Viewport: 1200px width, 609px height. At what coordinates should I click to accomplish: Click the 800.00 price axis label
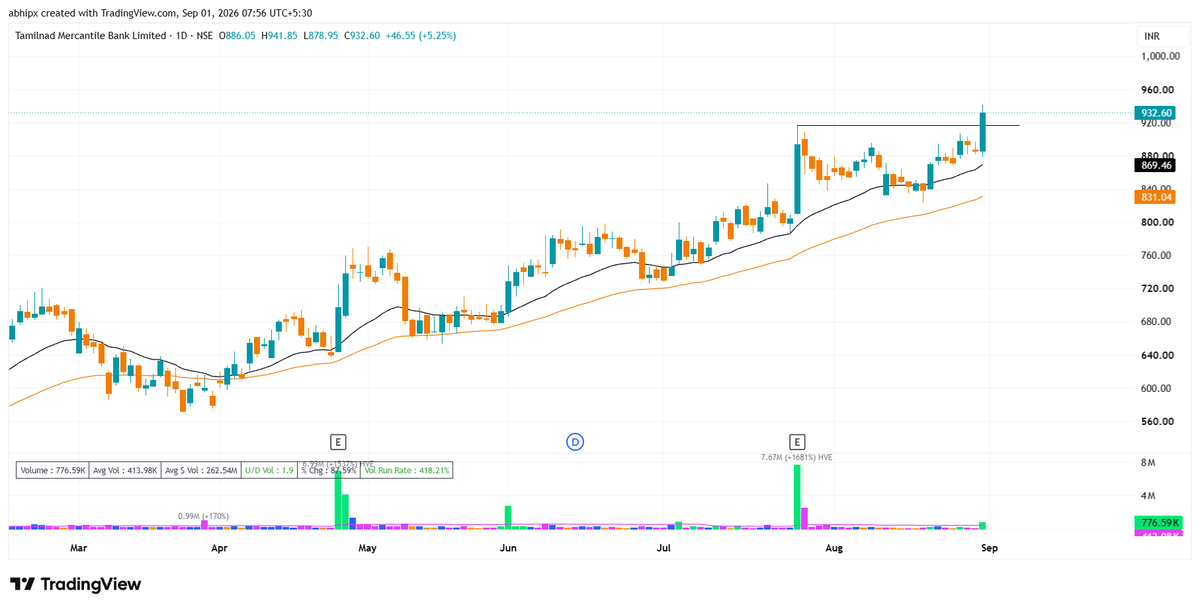click(1157, 222)
